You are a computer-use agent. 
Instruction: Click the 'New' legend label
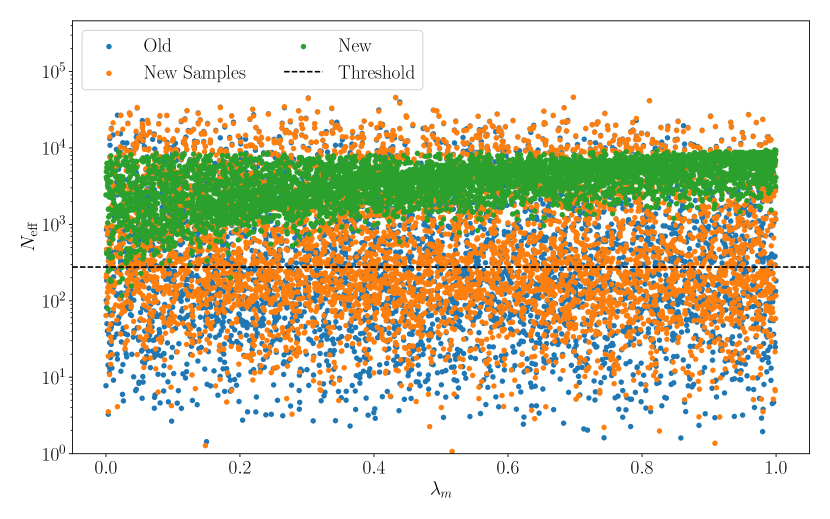[355, 46]
